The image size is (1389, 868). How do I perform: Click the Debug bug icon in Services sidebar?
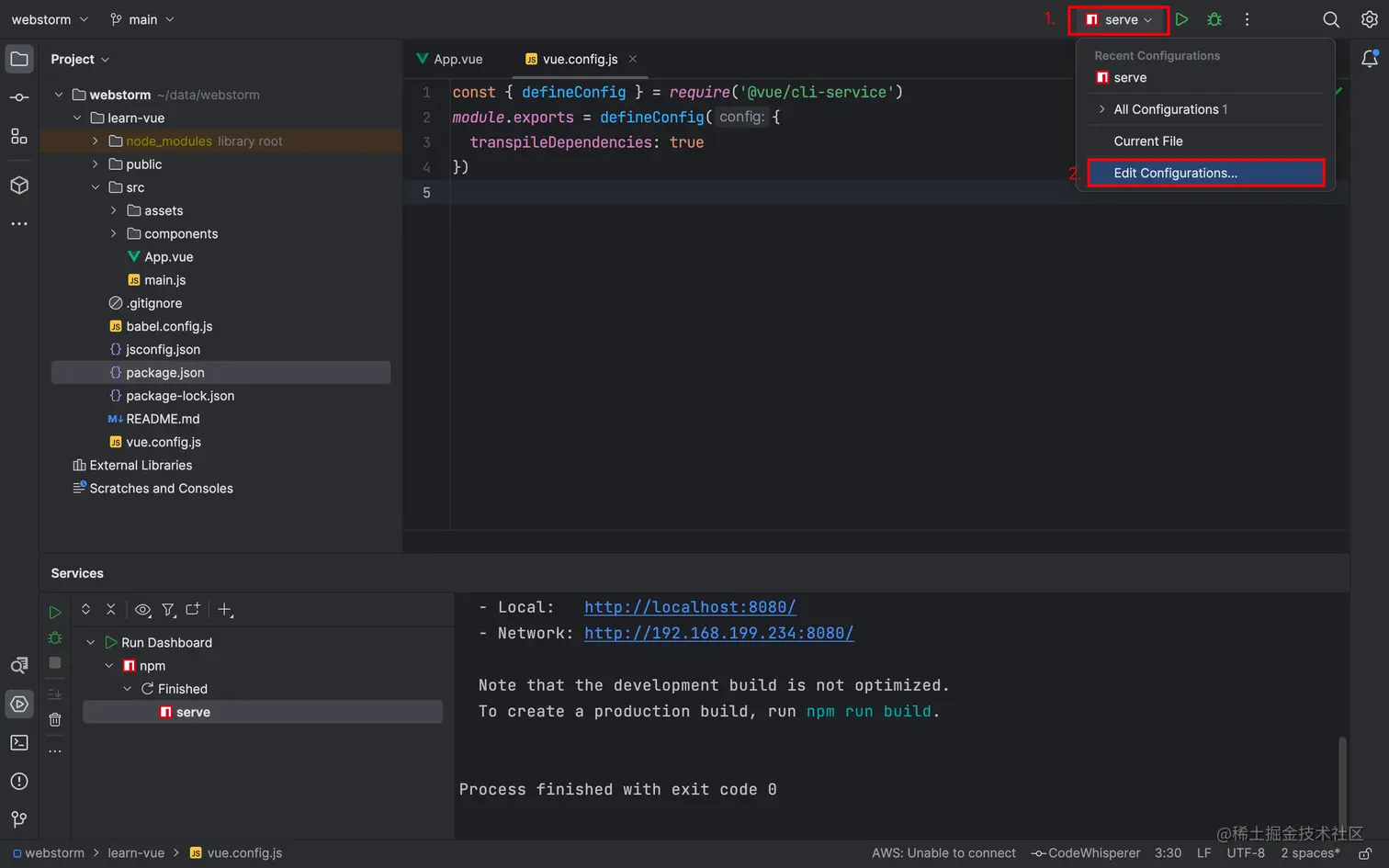click(55, 637)
